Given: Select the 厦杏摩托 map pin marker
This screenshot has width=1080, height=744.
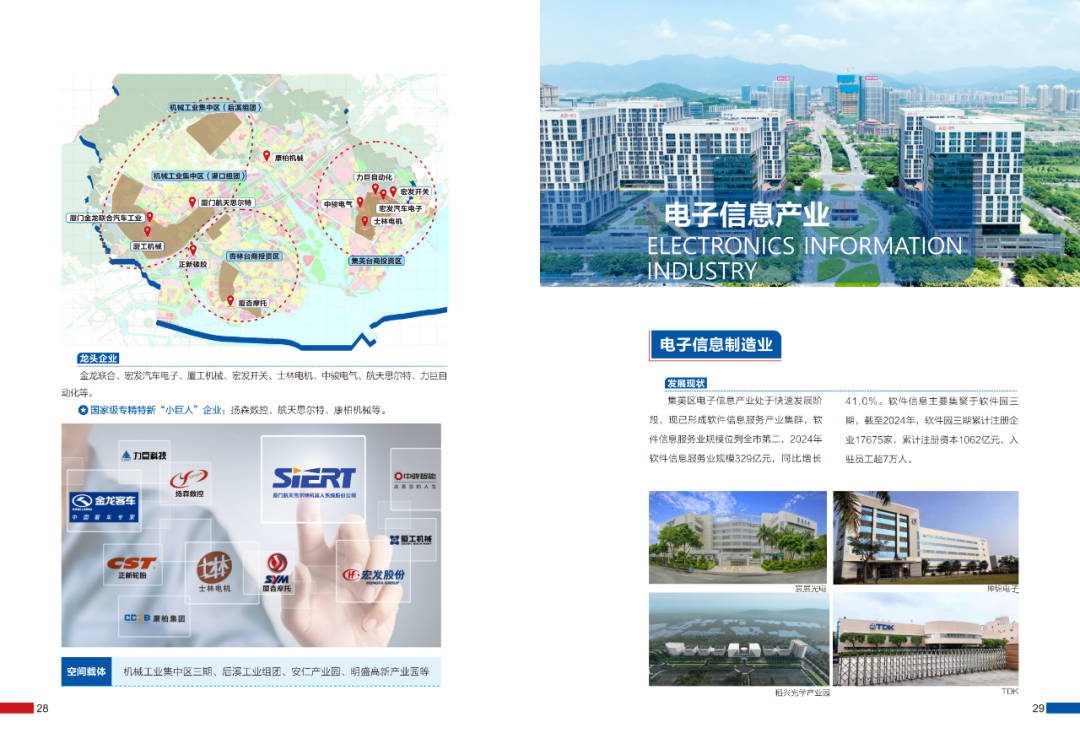Looking at the screenshot, I should tap(230, 300).
